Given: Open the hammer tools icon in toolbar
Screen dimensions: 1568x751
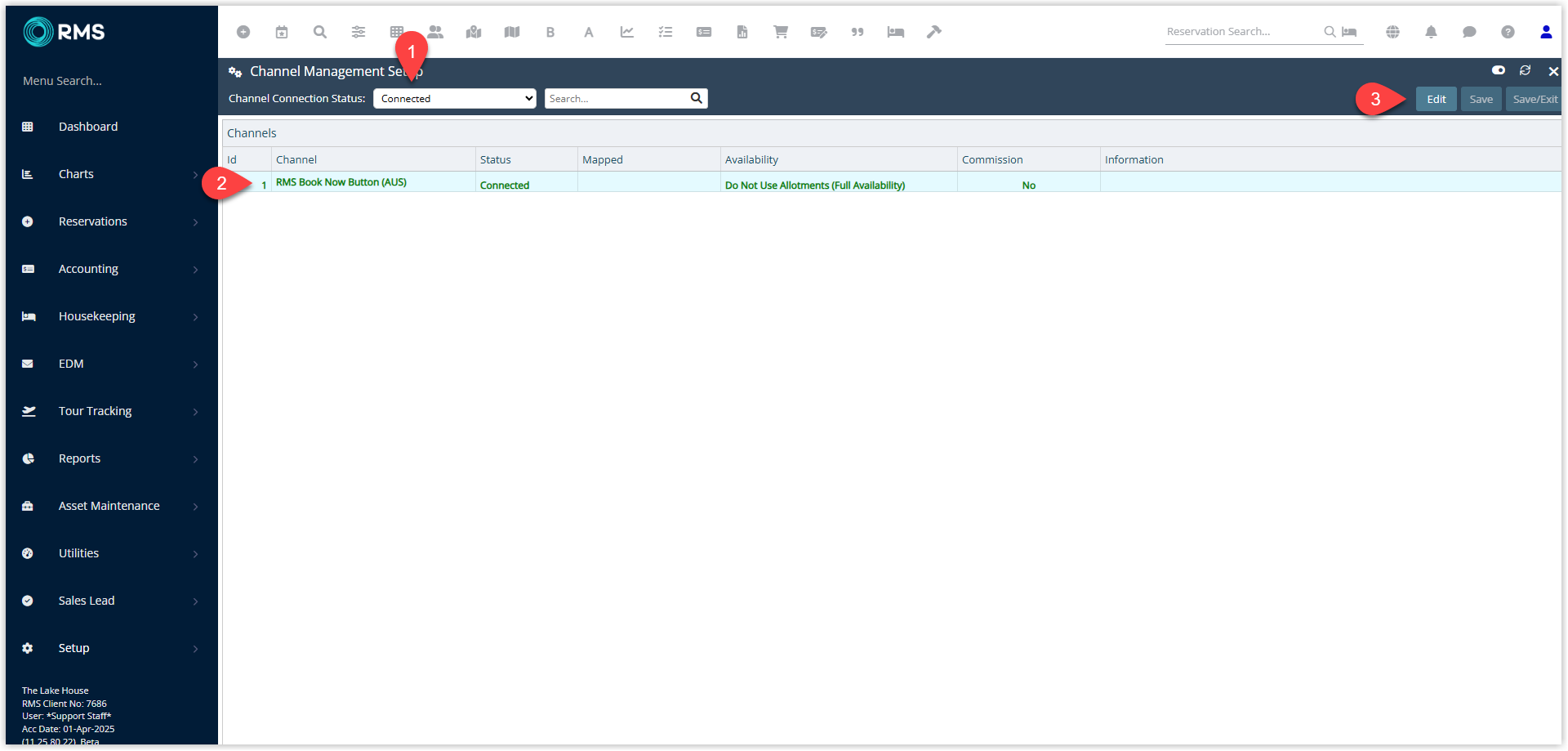Looking at the screenshot, I should pos(934,32).
